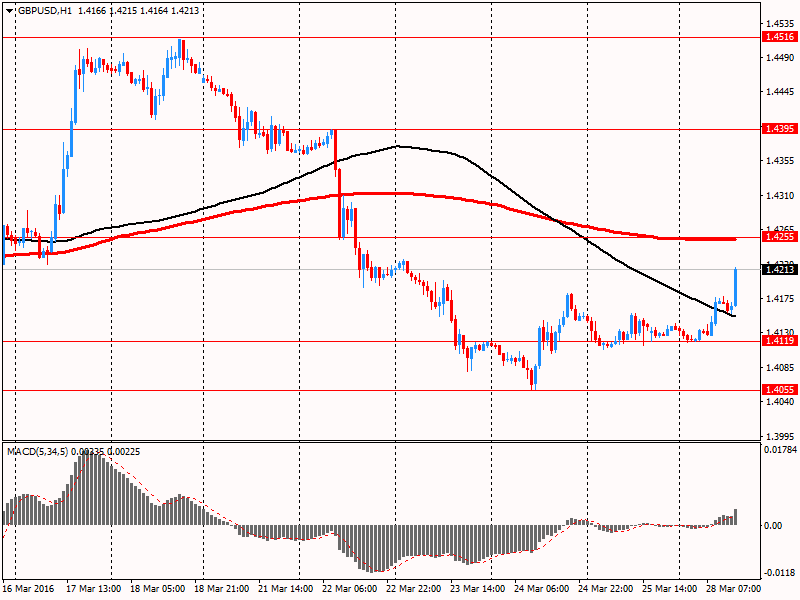Screen dimensions: 800x600
Task: Click the 23 Mar 14:00 time label
Action: 478,589
